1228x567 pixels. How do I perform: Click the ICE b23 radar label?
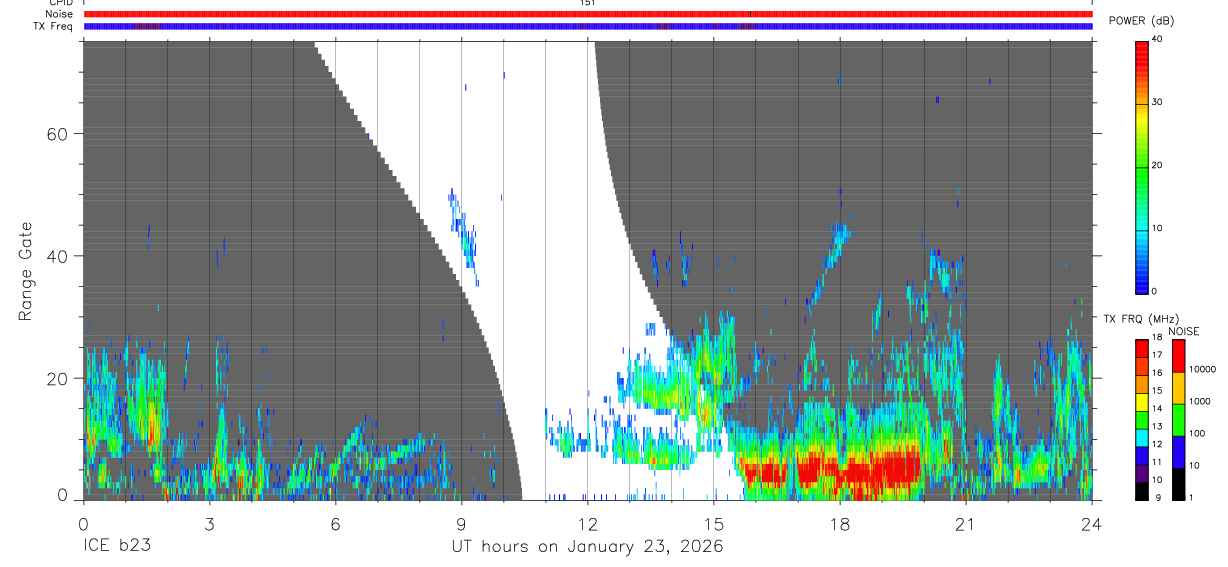116,547
